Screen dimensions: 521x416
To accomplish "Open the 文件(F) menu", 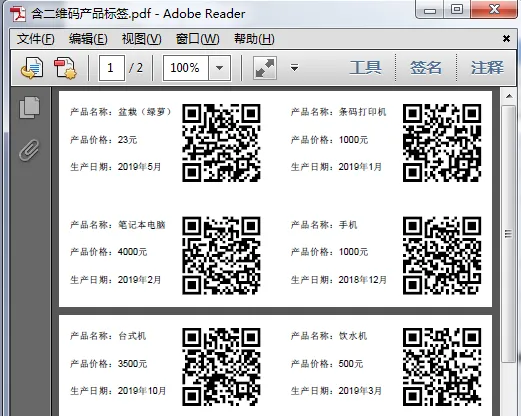I will [35, 39].
